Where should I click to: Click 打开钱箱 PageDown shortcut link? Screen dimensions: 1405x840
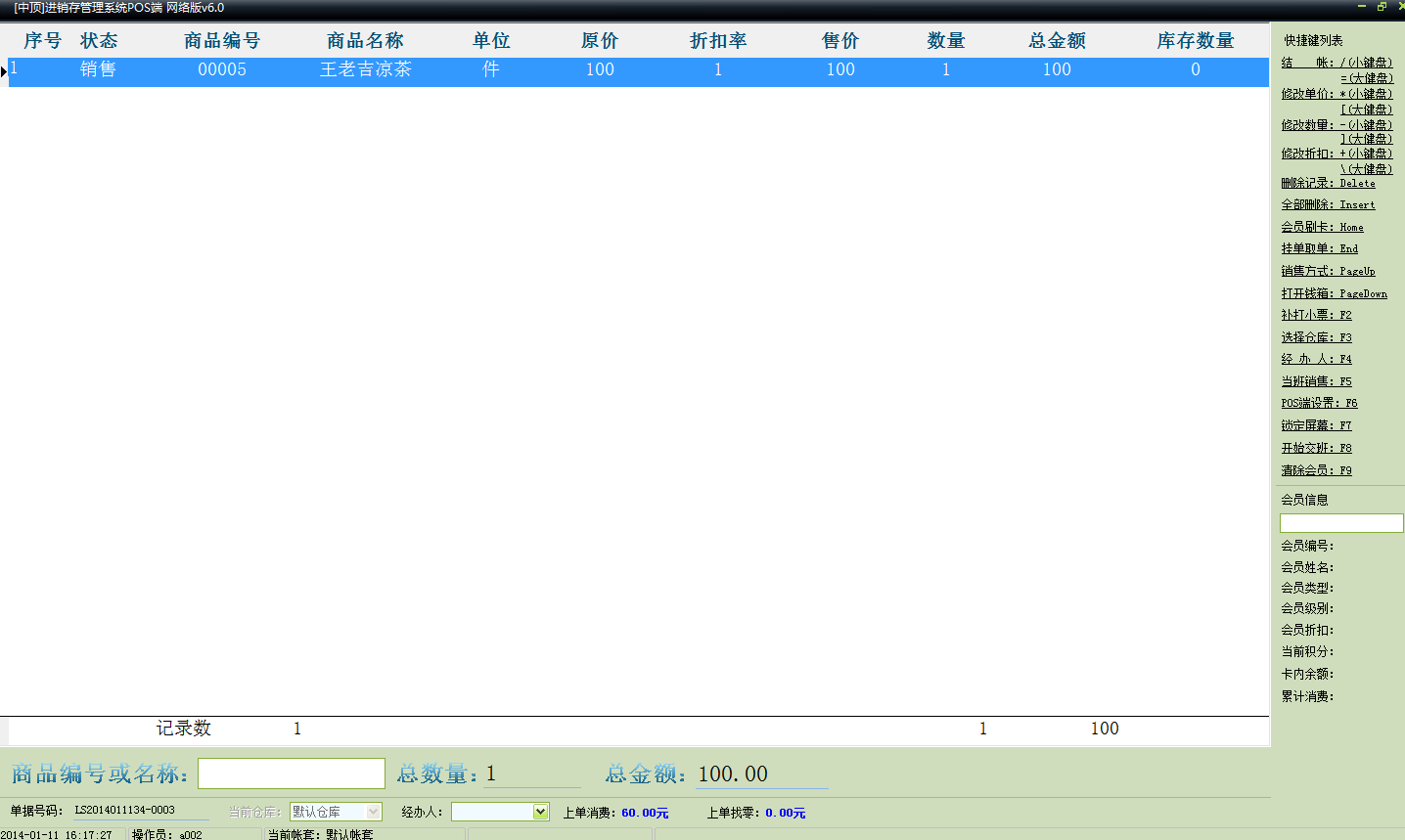coord(1335,293)
